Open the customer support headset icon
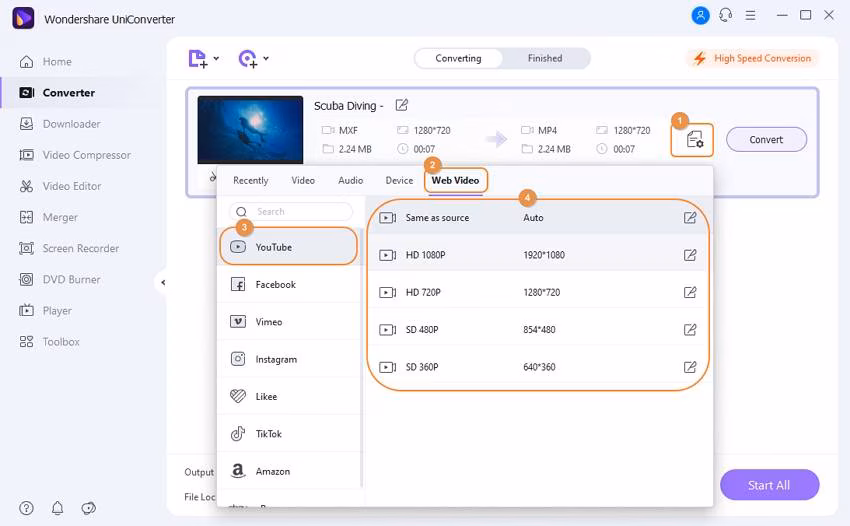Image resolution: width=850 pixels, height=526 pixels. [x=726, y=15]
